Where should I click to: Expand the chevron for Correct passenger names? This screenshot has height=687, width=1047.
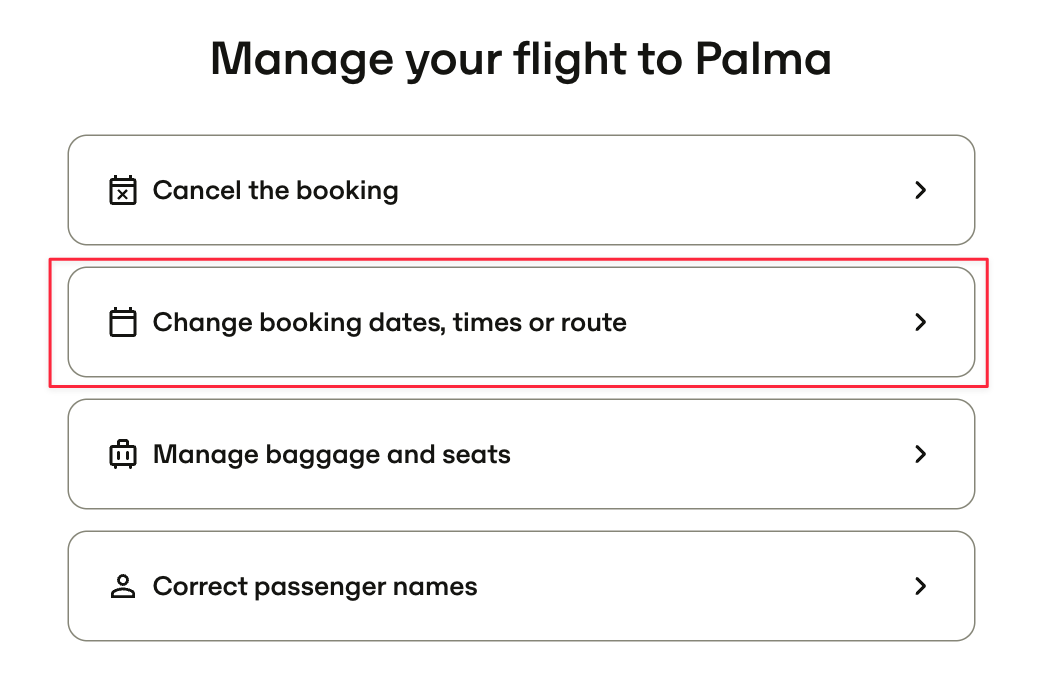(x=921, y=586)
